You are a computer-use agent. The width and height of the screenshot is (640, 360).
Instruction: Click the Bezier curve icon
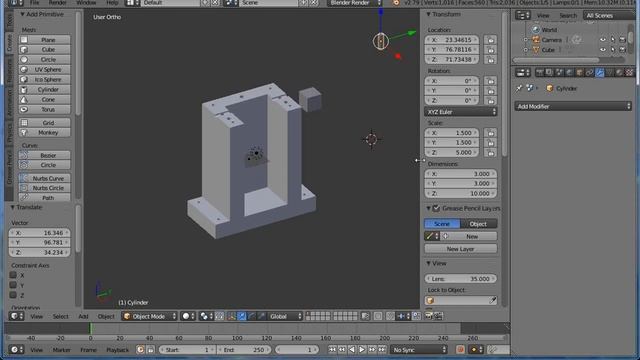click(24, 155)
